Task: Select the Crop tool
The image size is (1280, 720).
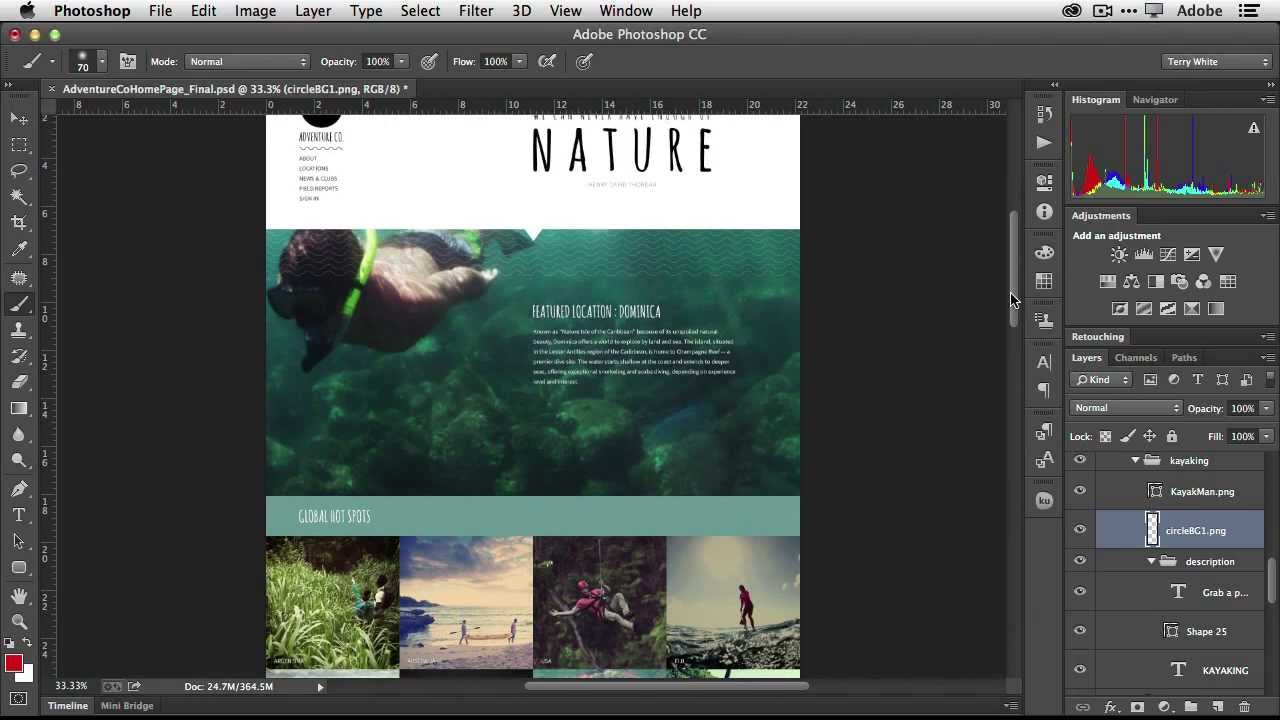Action: [x=19, y=222]
